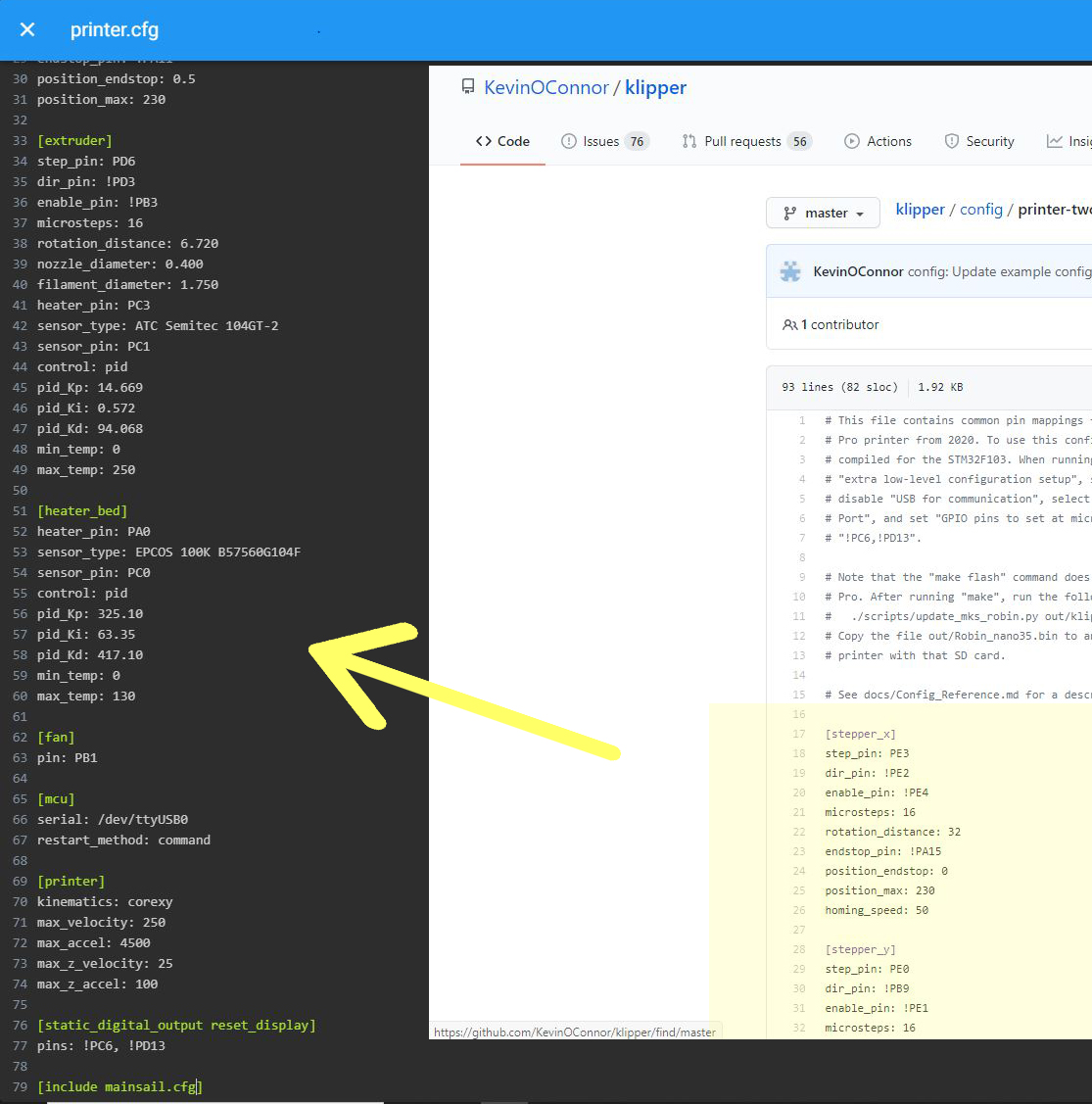The image size is (1092, 1104).
Task: Click the Actions play icon
Action: point(852,141)
